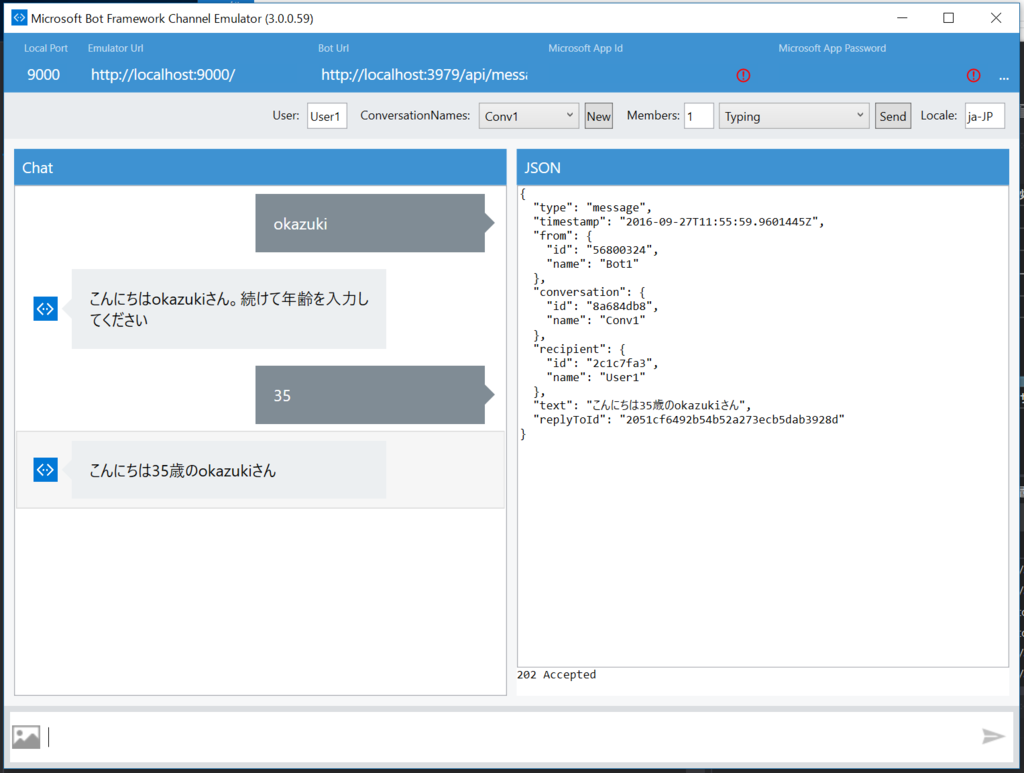The width and height of the screenshot is (1024, 773).
Task: Click the Microsoft App Id warning icon
Action: 743,75
